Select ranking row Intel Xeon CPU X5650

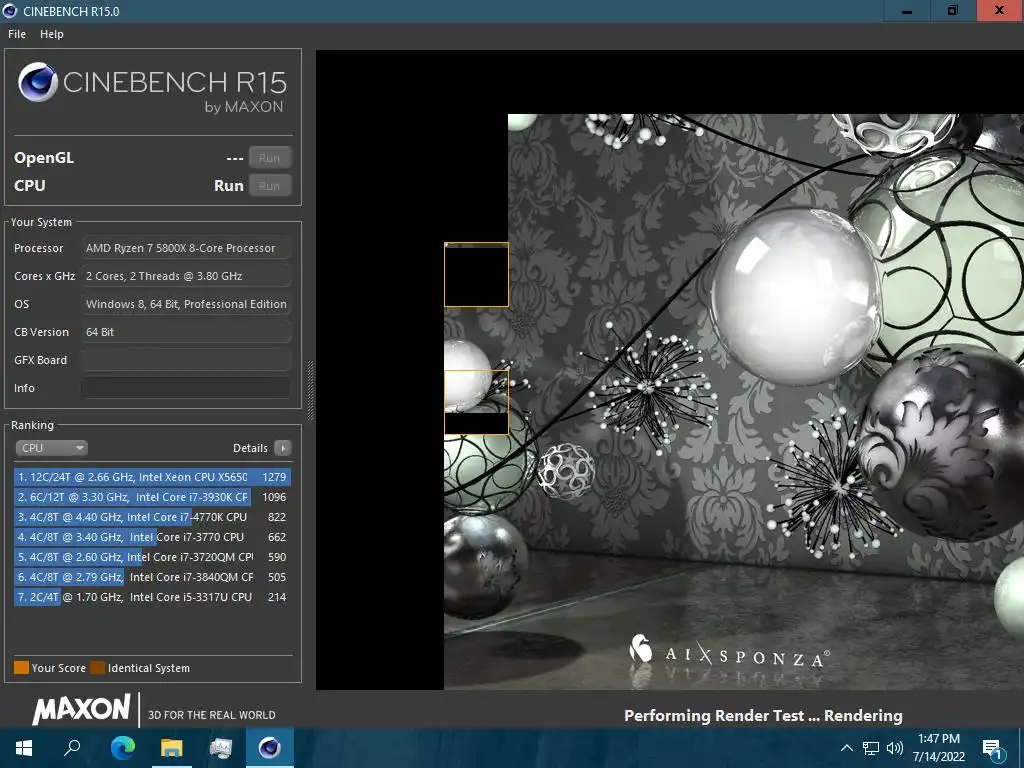click(x=152, y=477)
